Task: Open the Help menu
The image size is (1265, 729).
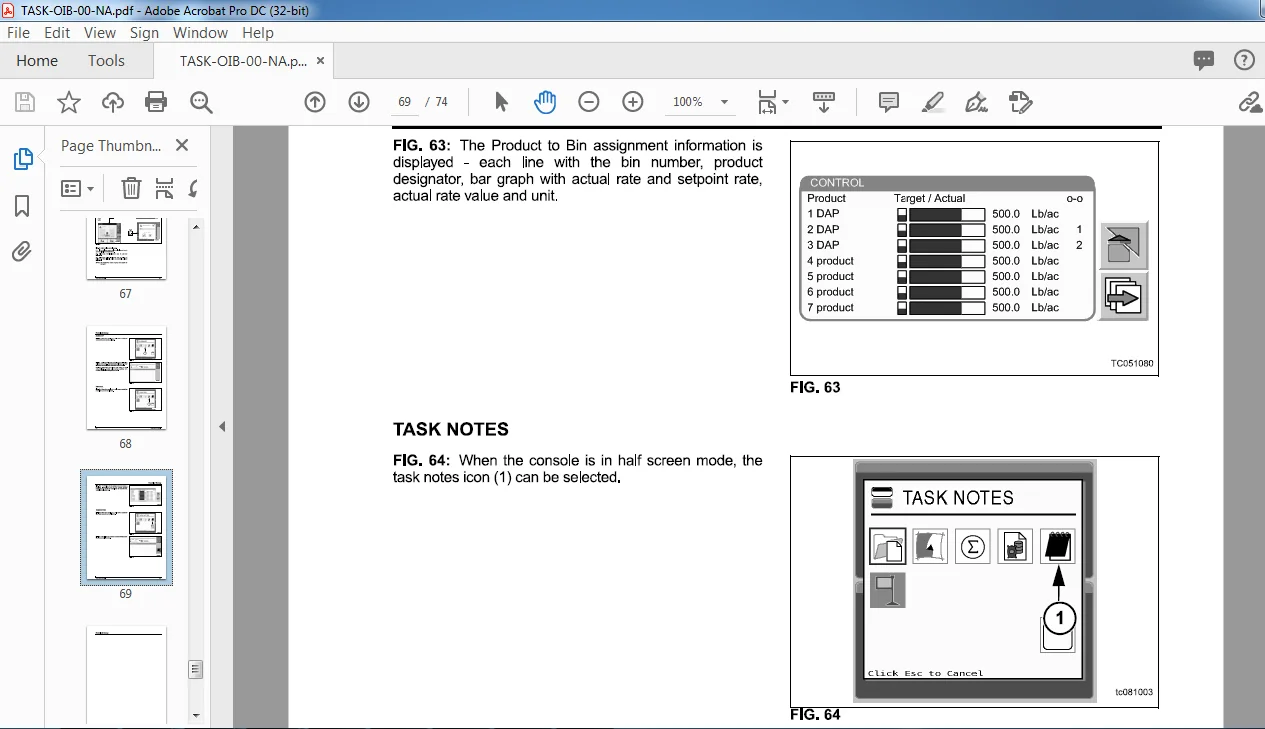Action: (x=258, y=32)
